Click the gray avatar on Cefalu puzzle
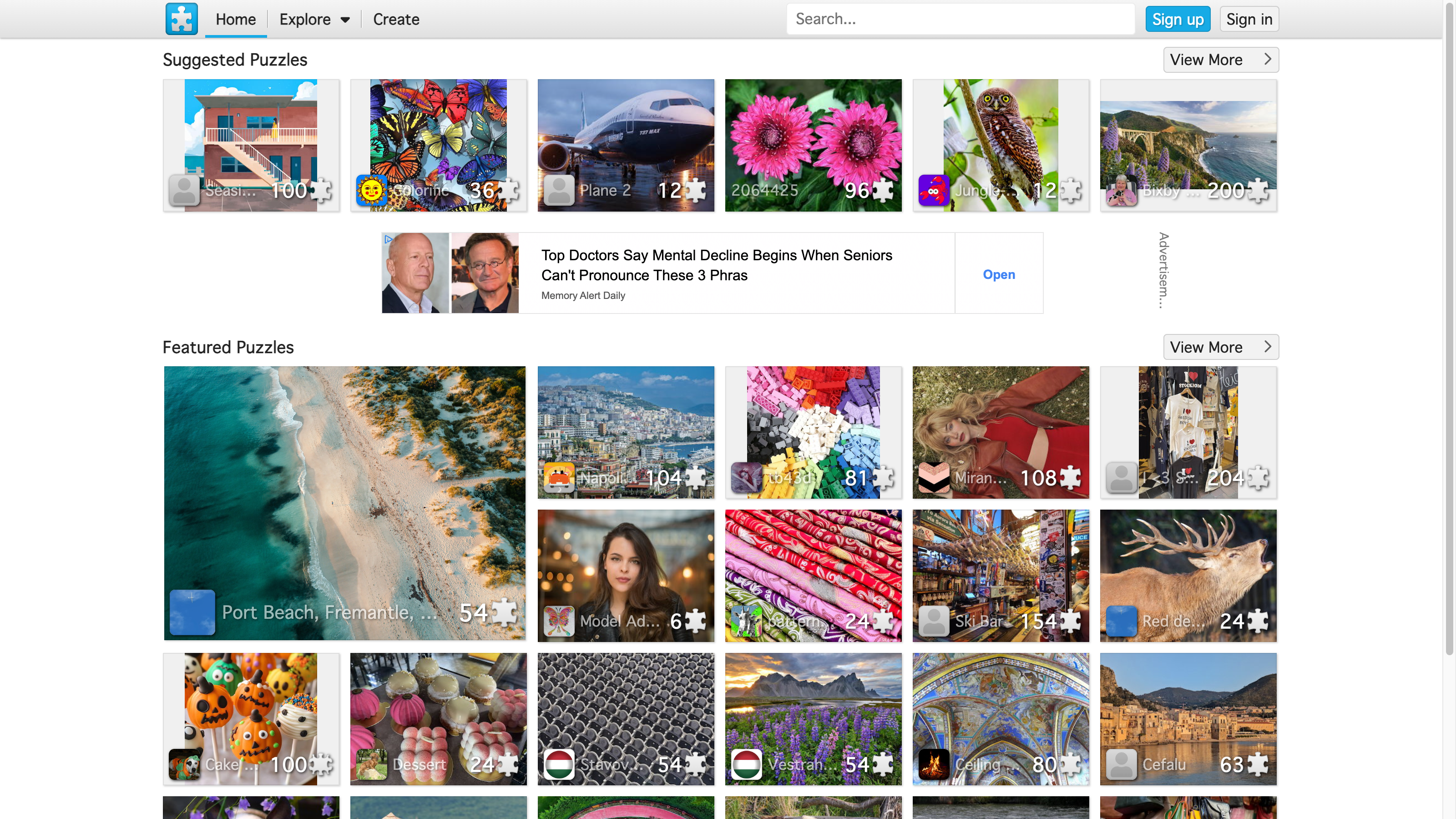The height and width of the screenshot is (819, 1456). pyautogui.click(x=1122, y=764)
